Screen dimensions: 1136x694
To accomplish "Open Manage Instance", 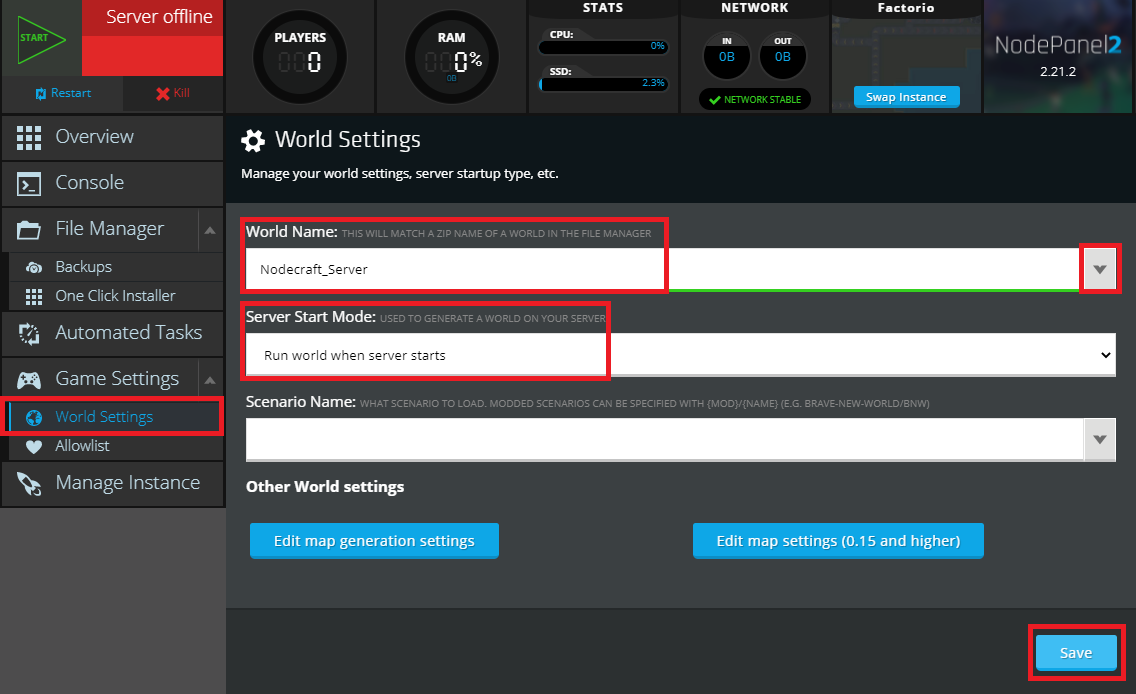I will (x=112, y=483).
